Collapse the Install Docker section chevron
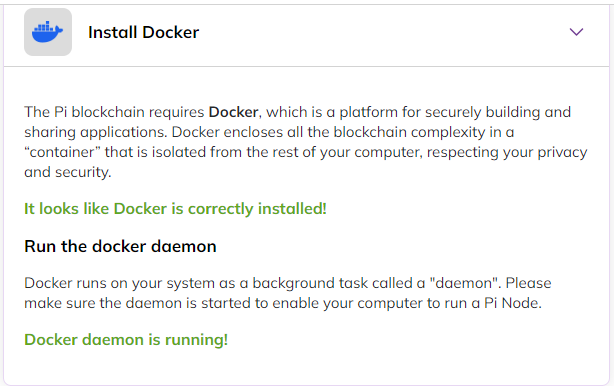 point(576,32)
